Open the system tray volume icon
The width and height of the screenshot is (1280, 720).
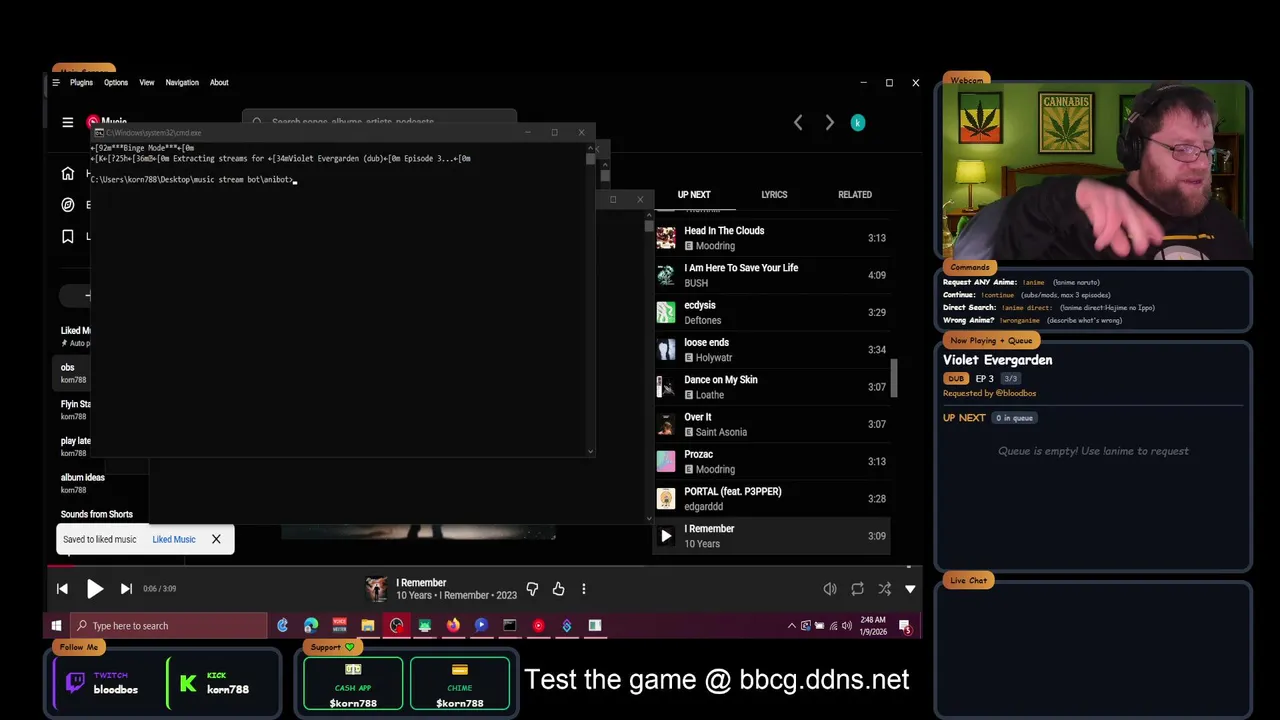[x=848, y=626]
